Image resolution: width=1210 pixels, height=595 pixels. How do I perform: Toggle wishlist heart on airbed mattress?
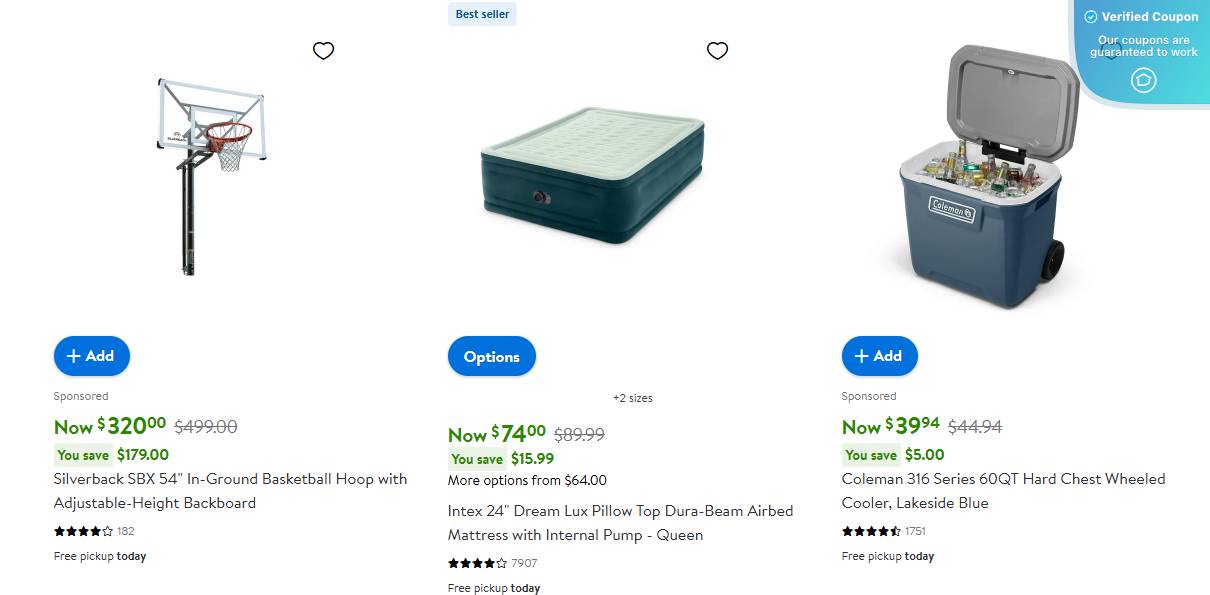(x=717, y=50)
